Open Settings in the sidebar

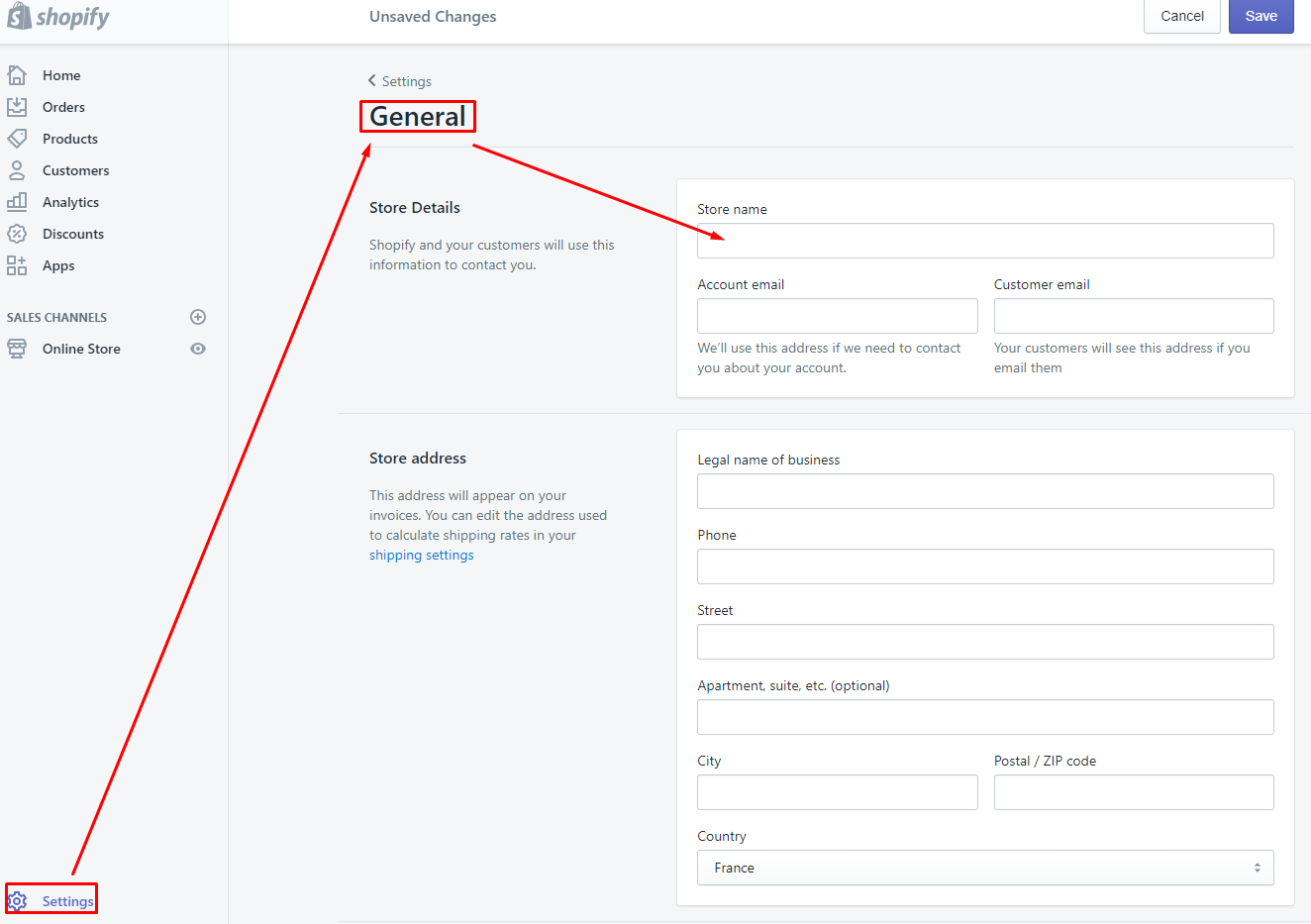[x=67, y=901]
